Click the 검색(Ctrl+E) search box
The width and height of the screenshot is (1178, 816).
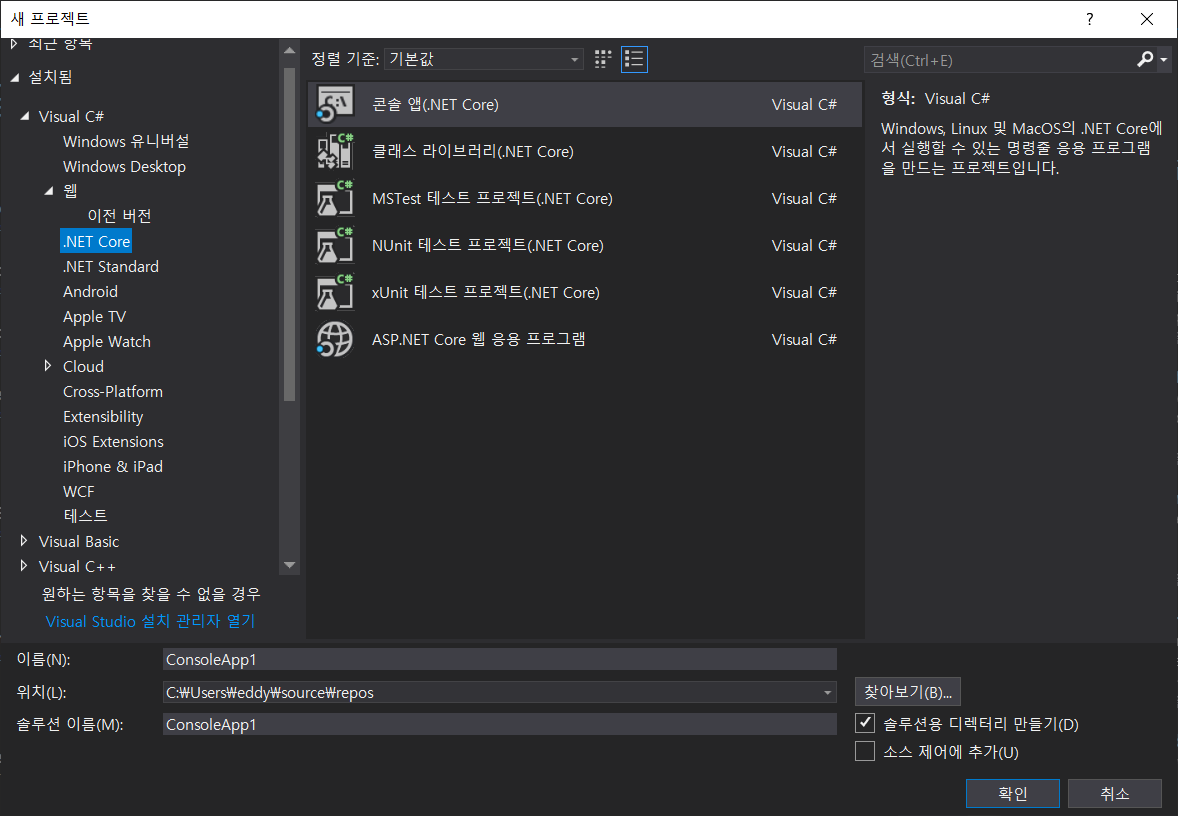coord(999,59)
